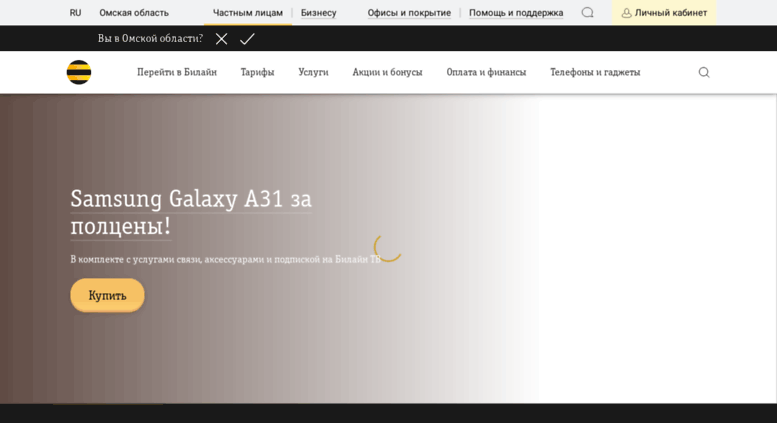
Task: Open Офисы и покрытие link
Action: click(x=409, y=13)
